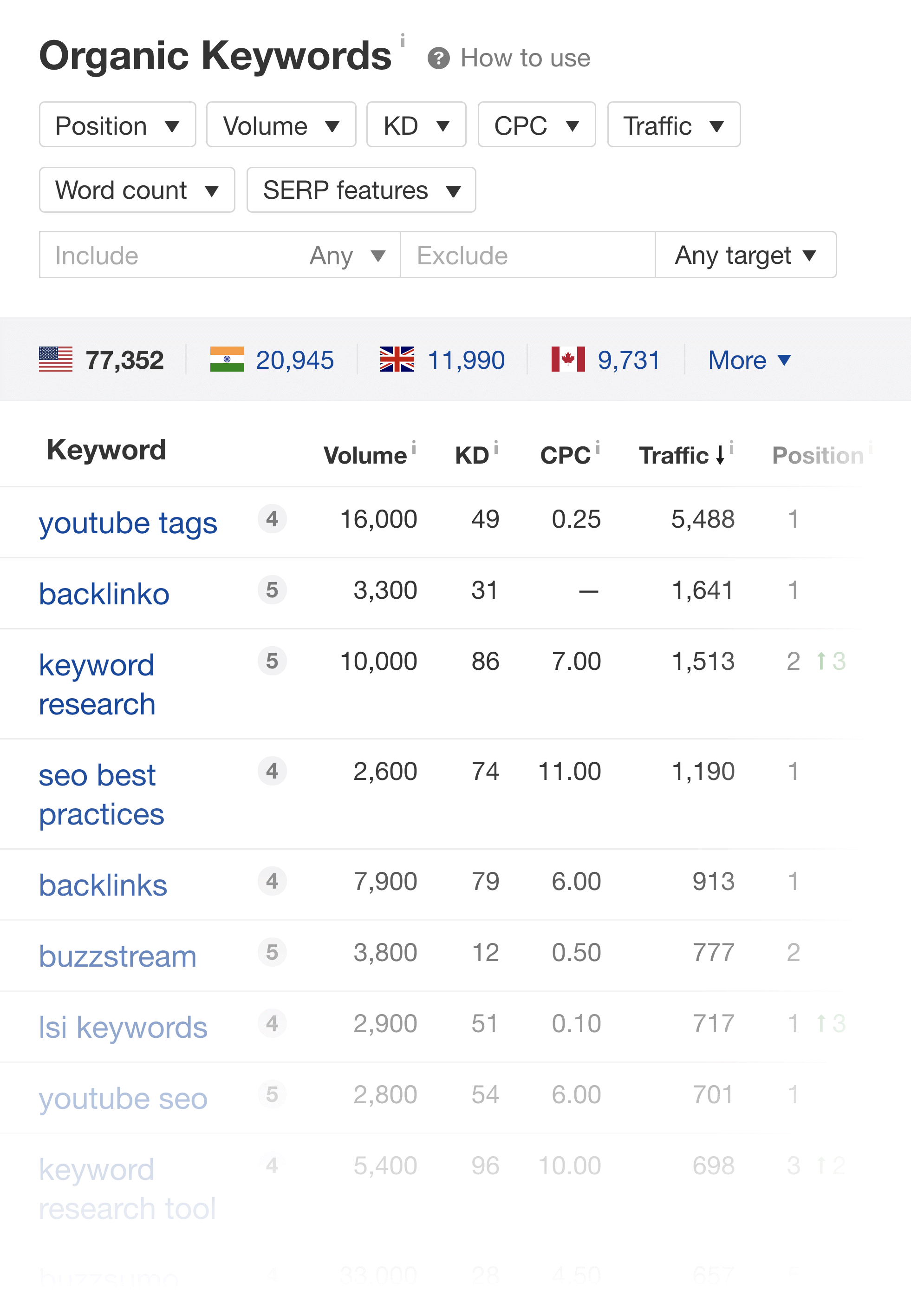911x1316 pixels.
Task: Click info icon beside KD column header
Action: pyautogui.click(x=496, y=447)
